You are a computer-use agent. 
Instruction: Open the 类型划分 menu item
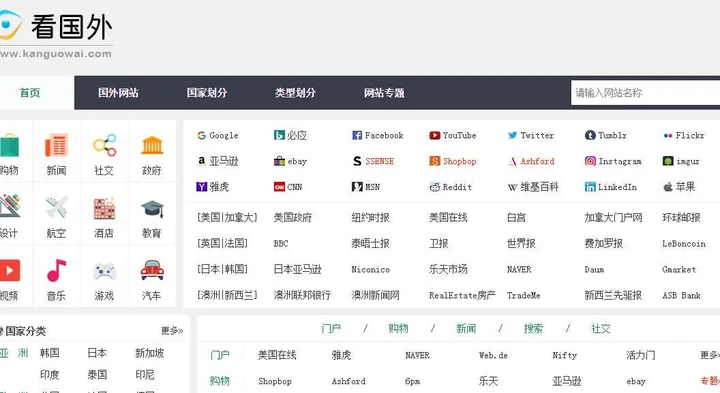click(x=295, y=93)
